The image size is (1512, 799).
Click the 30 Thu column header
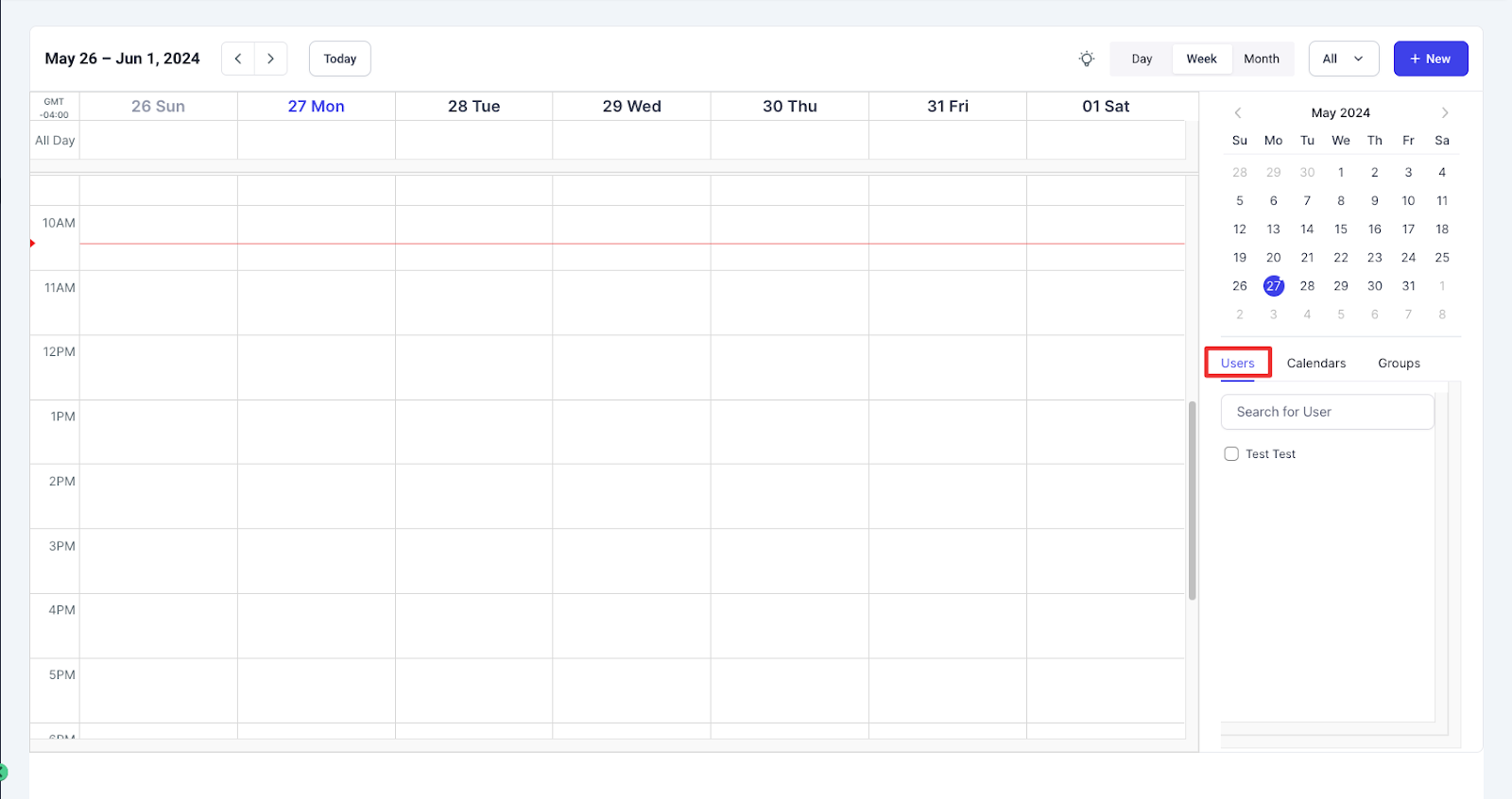click(790, 106)
